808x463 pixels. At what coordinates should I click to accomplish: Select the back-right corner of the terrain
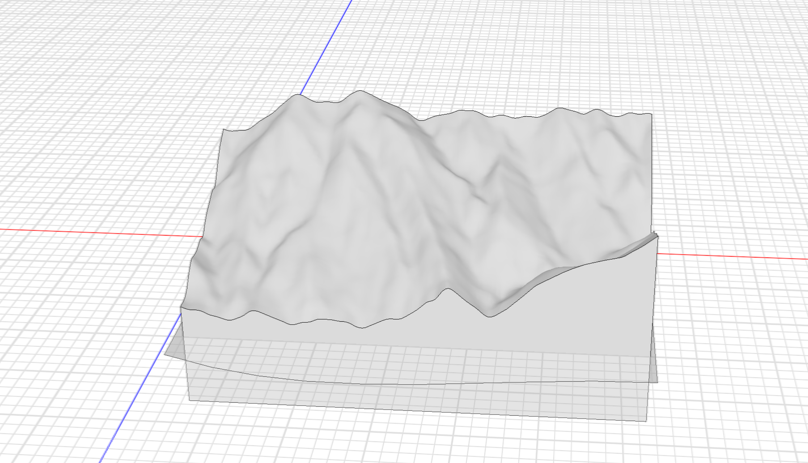652,113
